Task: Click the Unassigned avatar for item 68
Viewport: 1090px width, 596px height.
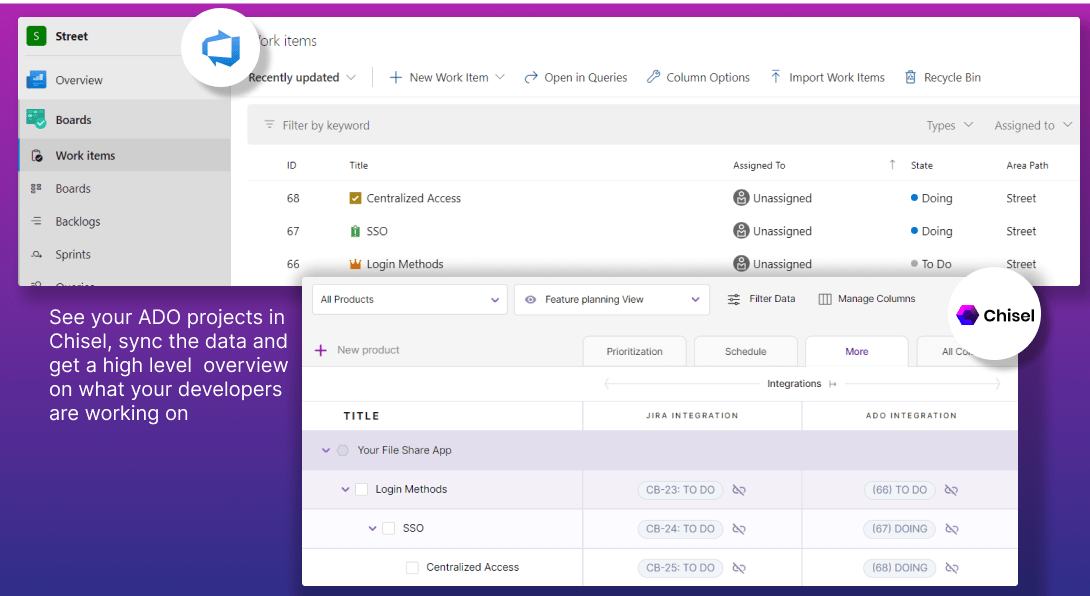Action: [741, 198]
